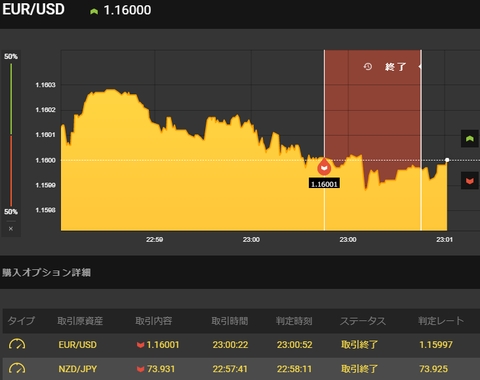480x380 pixels.
Task: Click the ステータス column header
Action: tap(363, 321)
